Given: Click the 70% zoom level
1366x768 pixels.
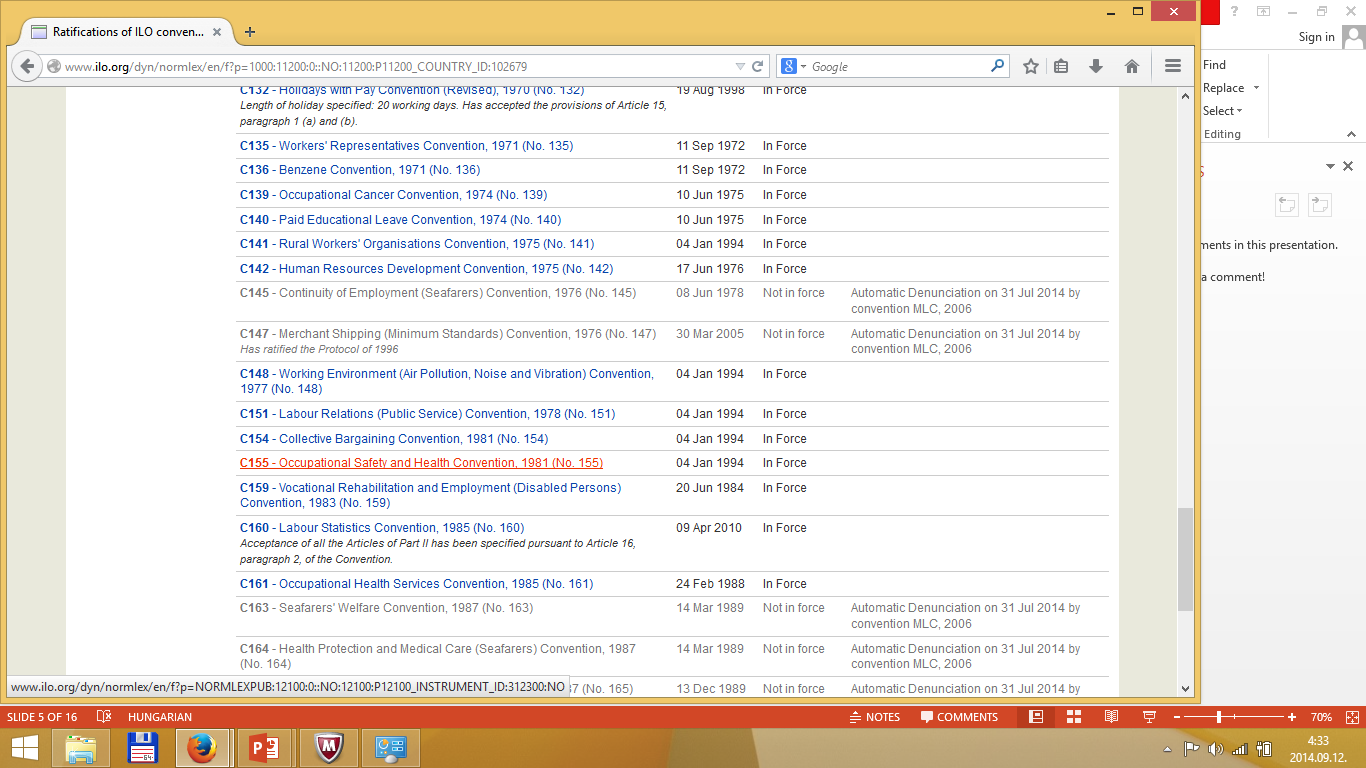Looking at the screenshot, I should pos(1321,717).
